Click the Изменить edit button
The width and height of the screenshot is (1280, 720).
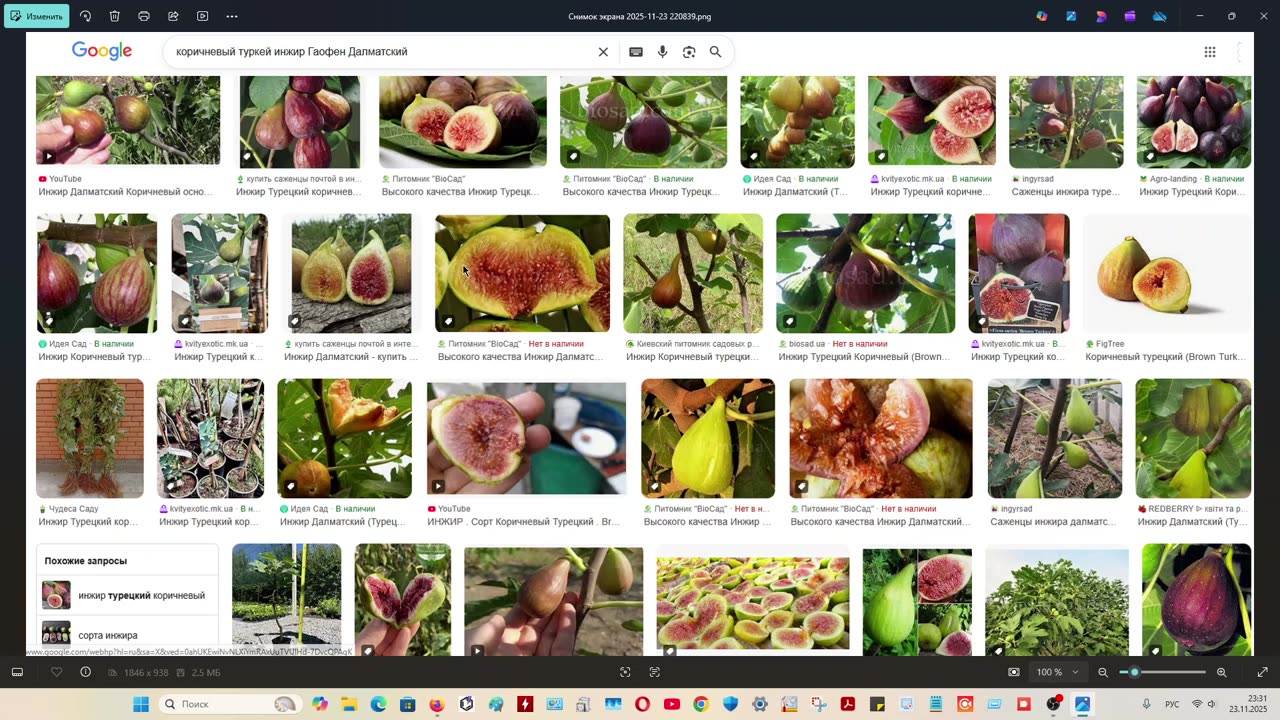pyautogui.click(x=37, y=16)
